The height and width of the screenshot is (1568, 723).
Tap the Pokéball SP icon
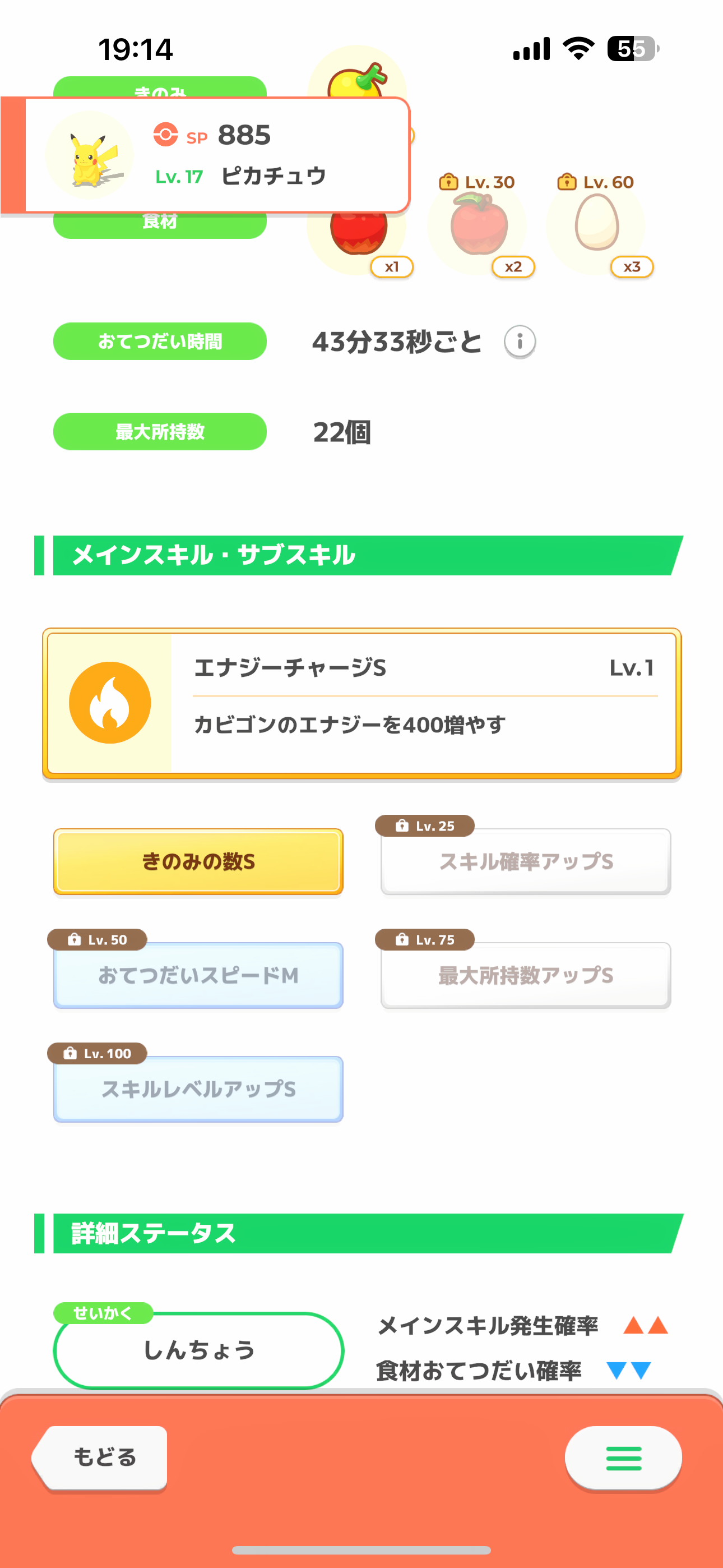click(x=165, y=135)
